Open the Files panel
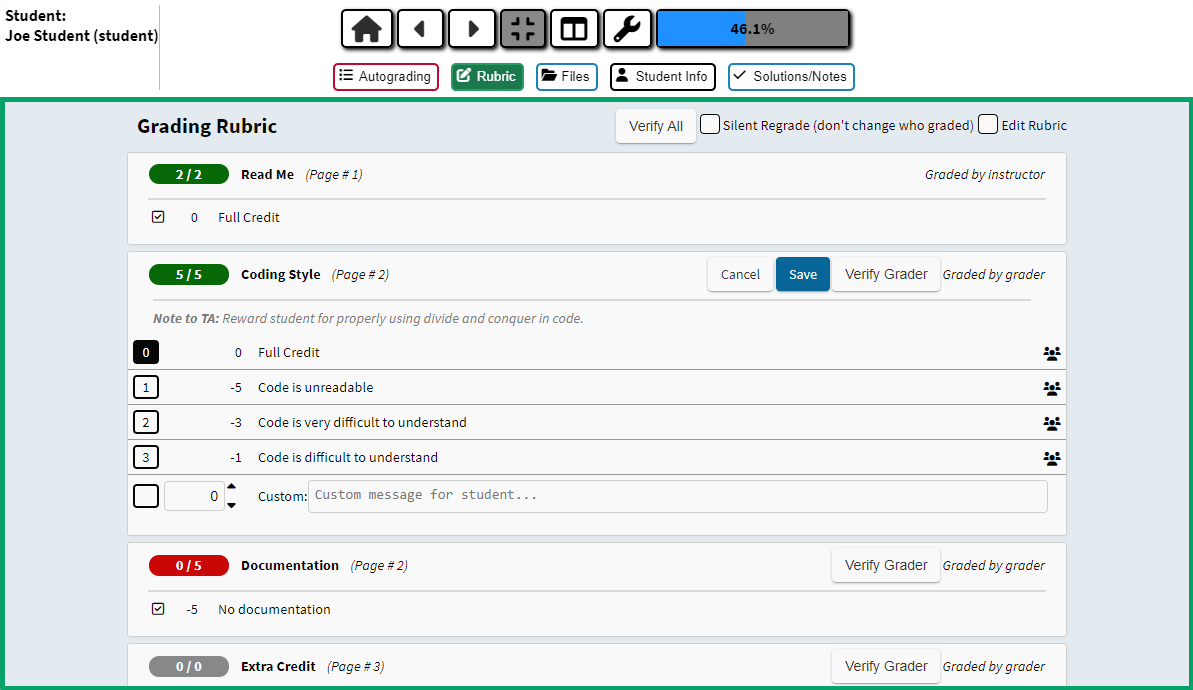This screenshot has width=1193, height=690. (567, 77)
